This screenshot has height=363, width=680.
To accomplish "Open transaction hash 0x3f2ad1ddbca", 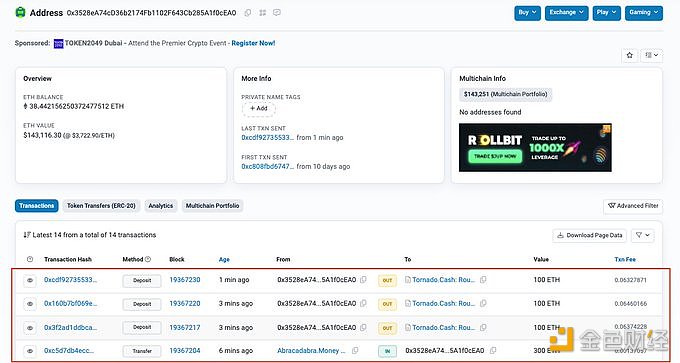I will 70,327.
